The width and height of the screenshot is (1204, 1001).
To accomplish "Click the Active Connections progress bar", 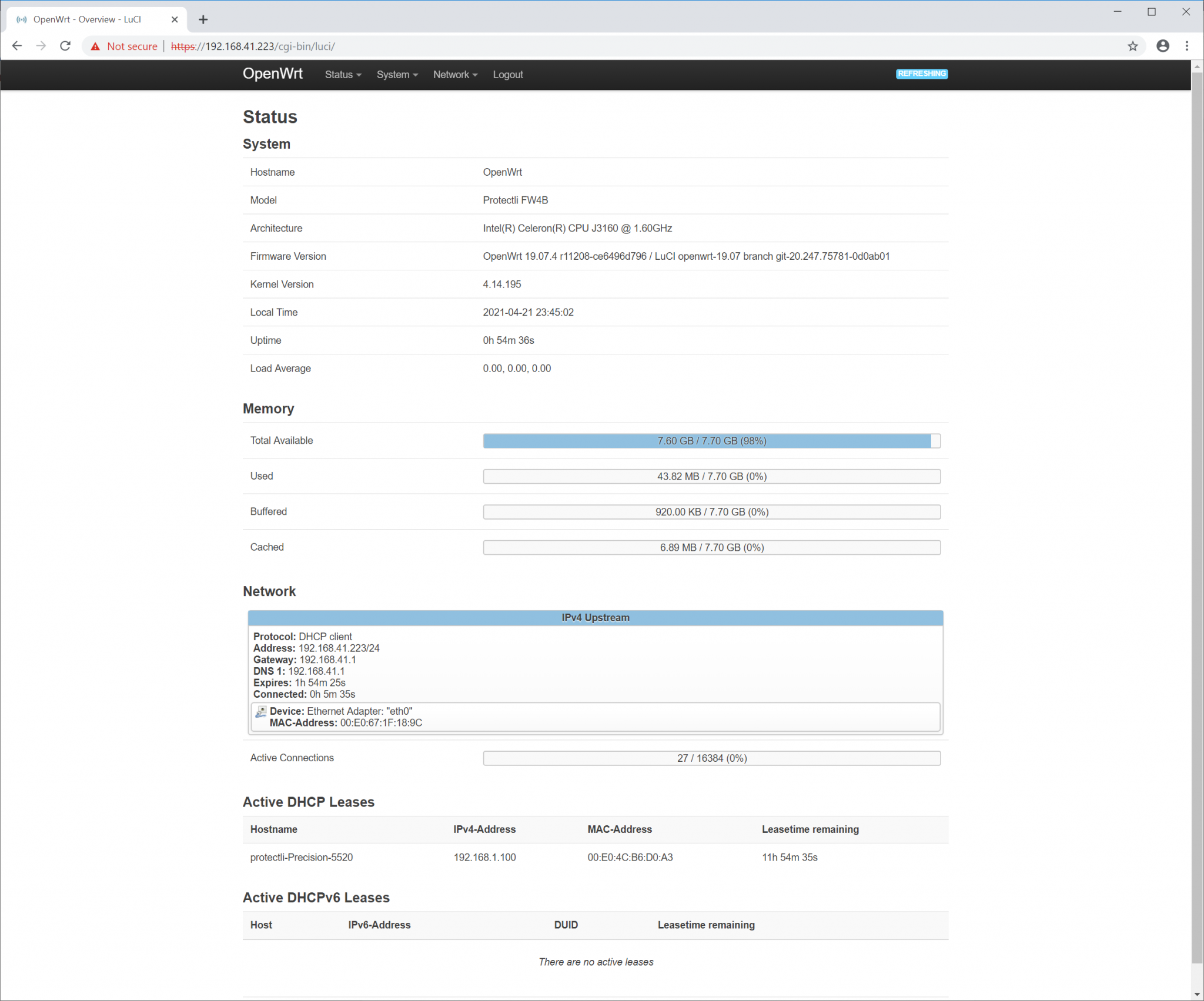I will [711, 758].
